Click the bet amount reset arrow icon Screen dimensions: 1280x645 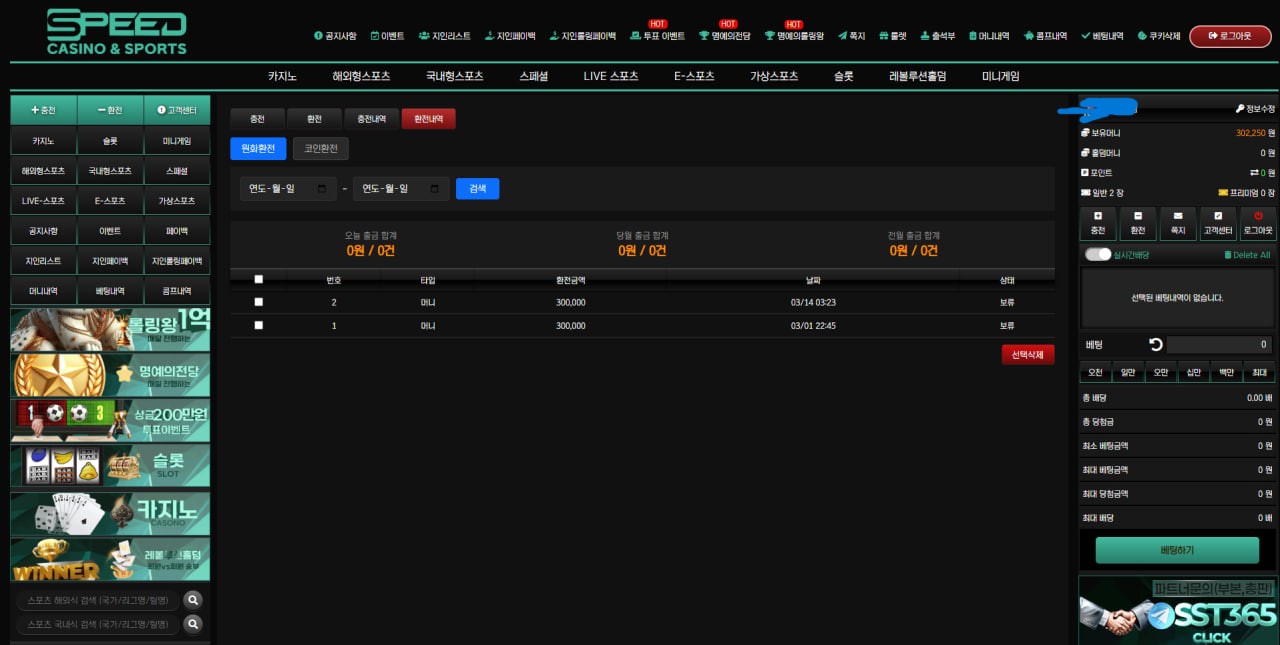[1156, 344]
